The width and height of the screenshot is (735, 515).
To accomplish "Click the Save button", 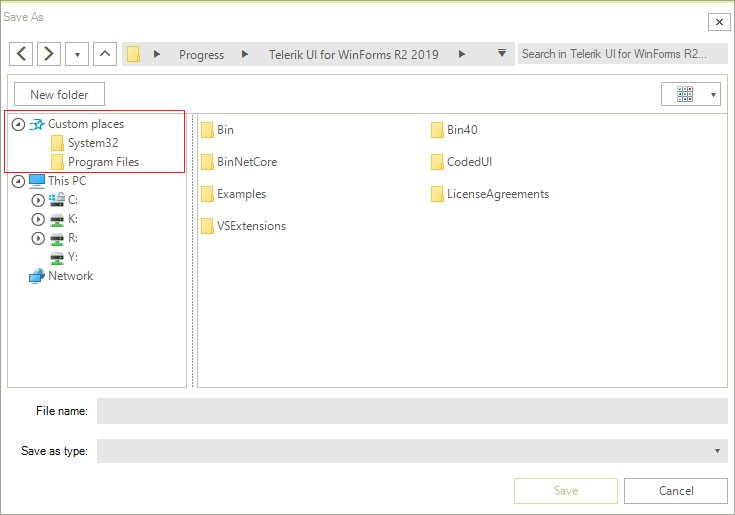I will click(x=566, y=491).
